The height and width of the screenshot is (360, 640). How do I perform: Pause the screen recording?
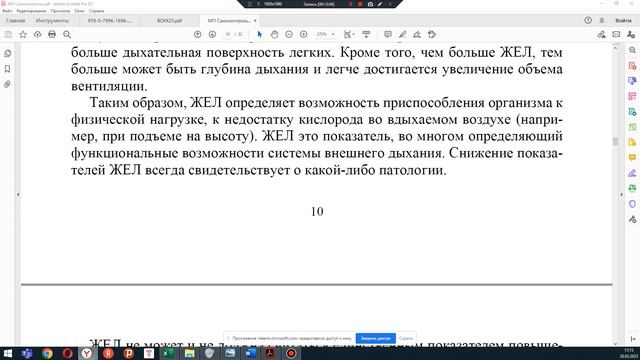[x=350, y=4]
